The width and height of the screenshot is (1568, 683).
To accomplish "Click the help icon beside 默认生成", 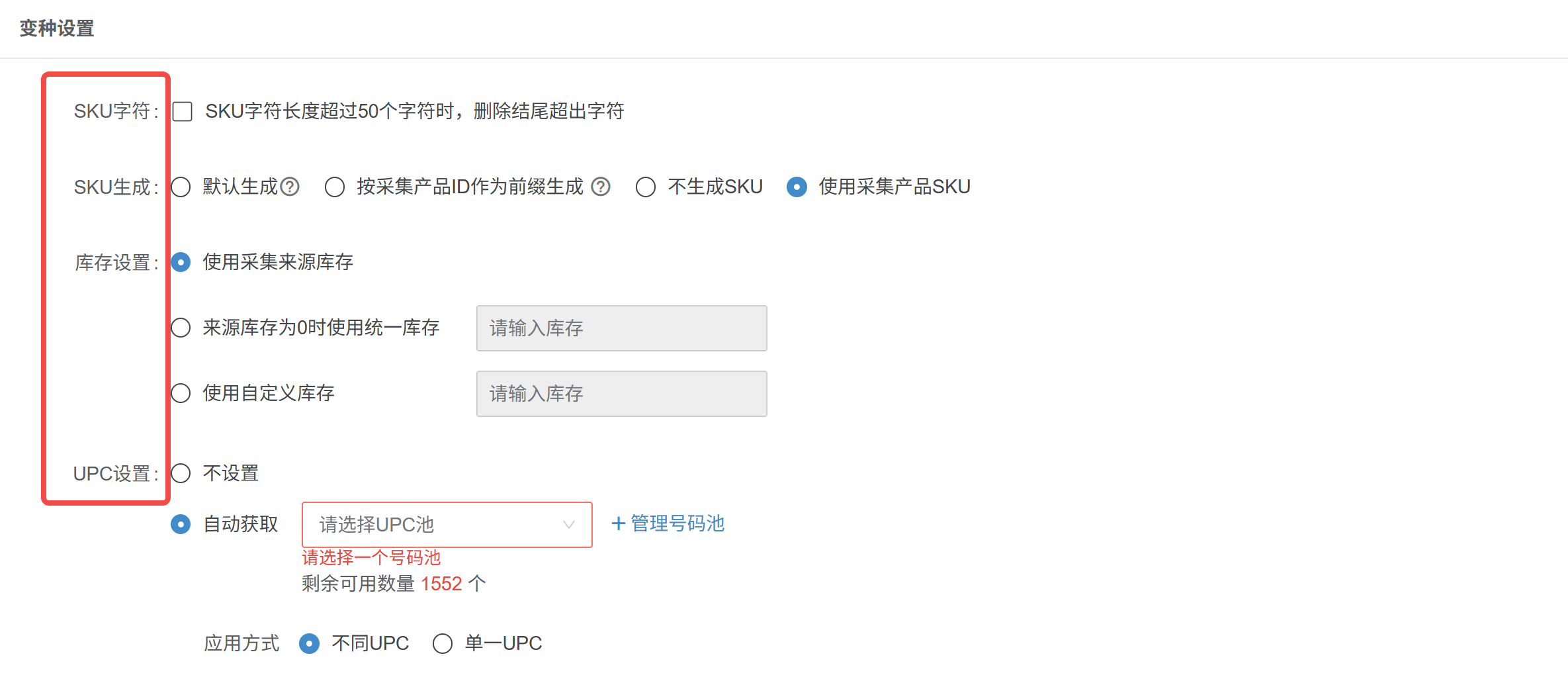I will [x=290, y=187].
